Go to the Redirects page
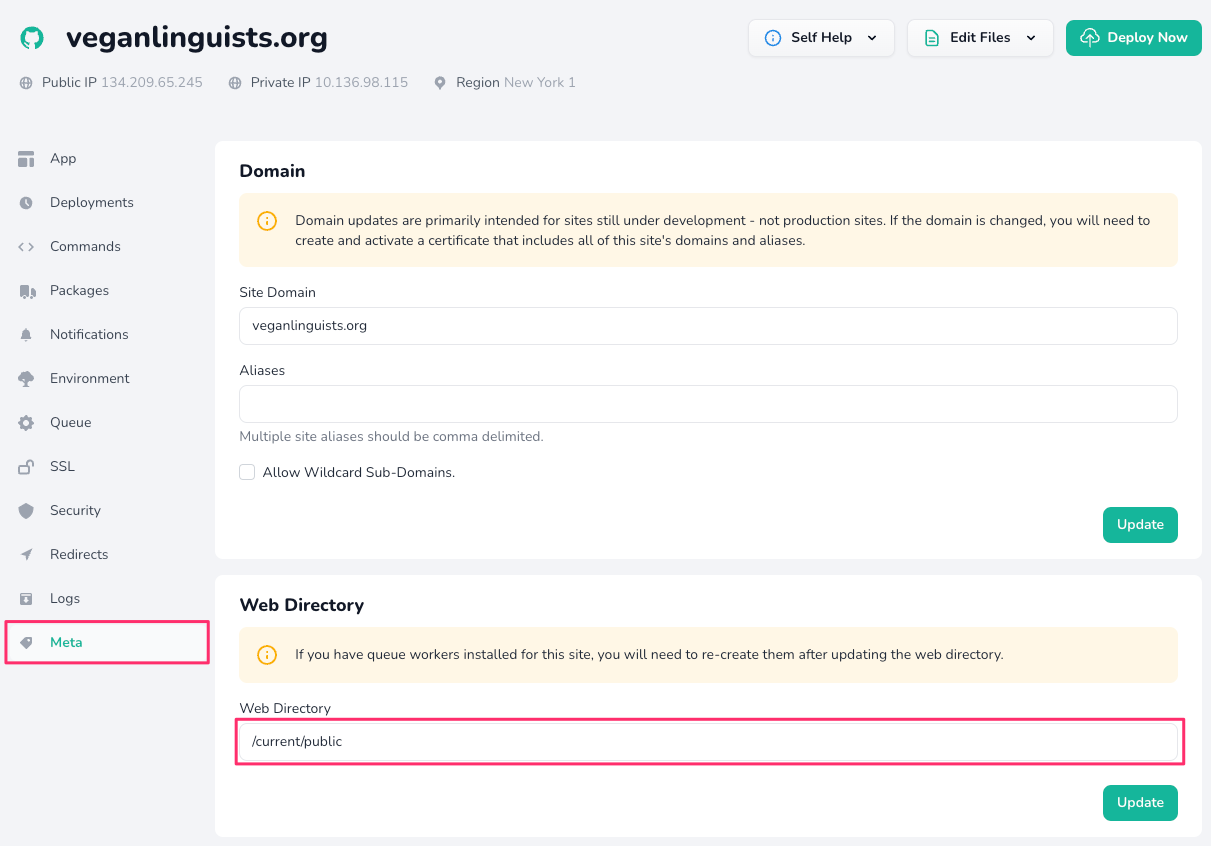 pos(78,555)
